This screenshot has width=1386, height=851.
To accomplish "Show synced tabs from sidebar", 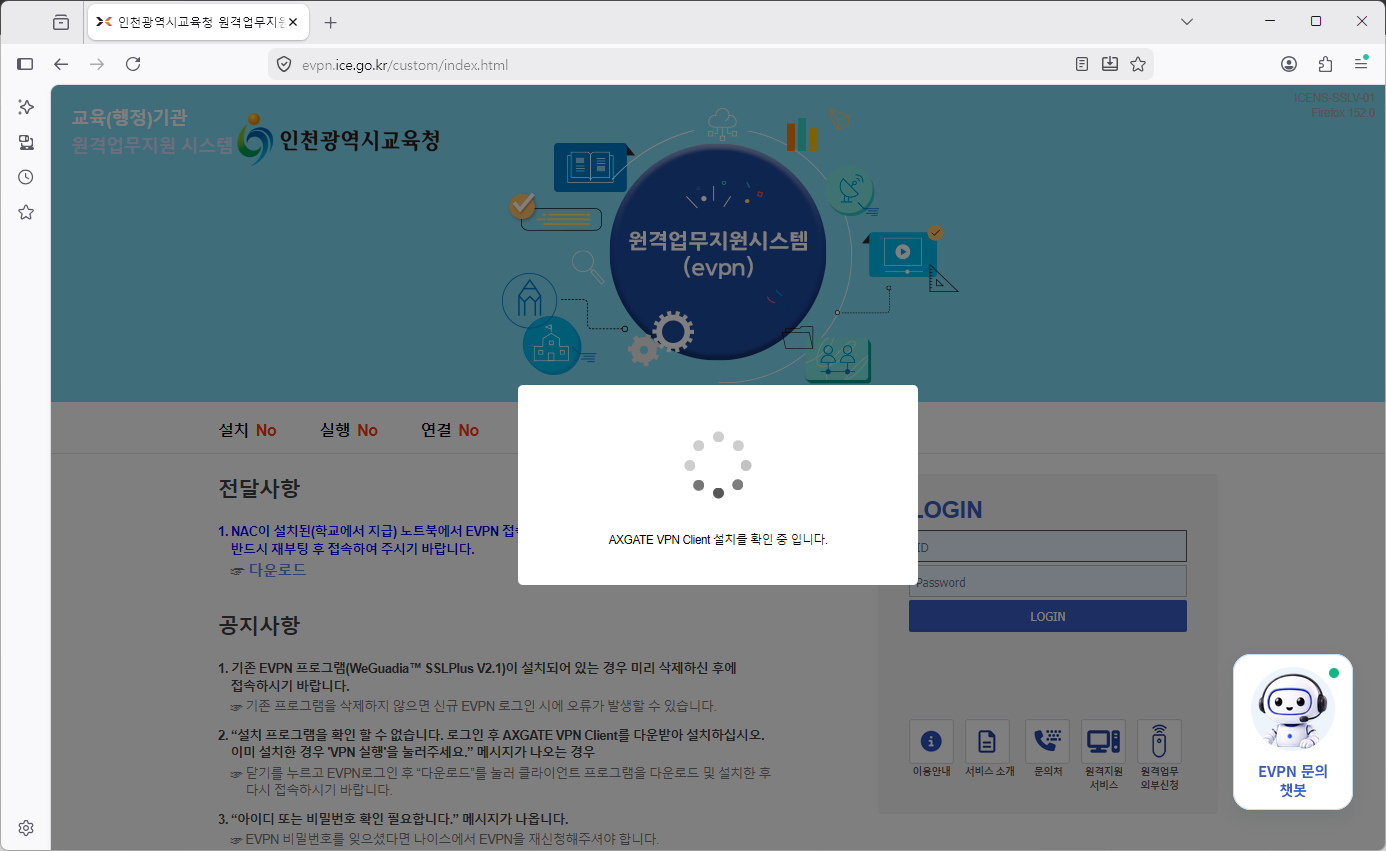I will (x=26, y=142).
